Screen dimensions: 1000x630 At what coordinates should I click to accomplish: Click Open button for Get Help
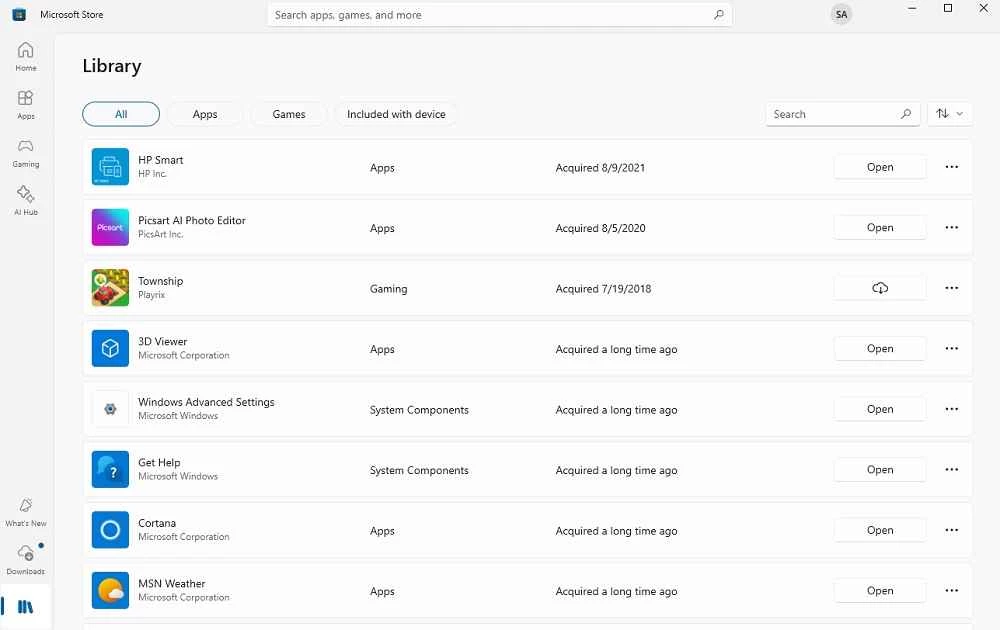click(880, 470)
